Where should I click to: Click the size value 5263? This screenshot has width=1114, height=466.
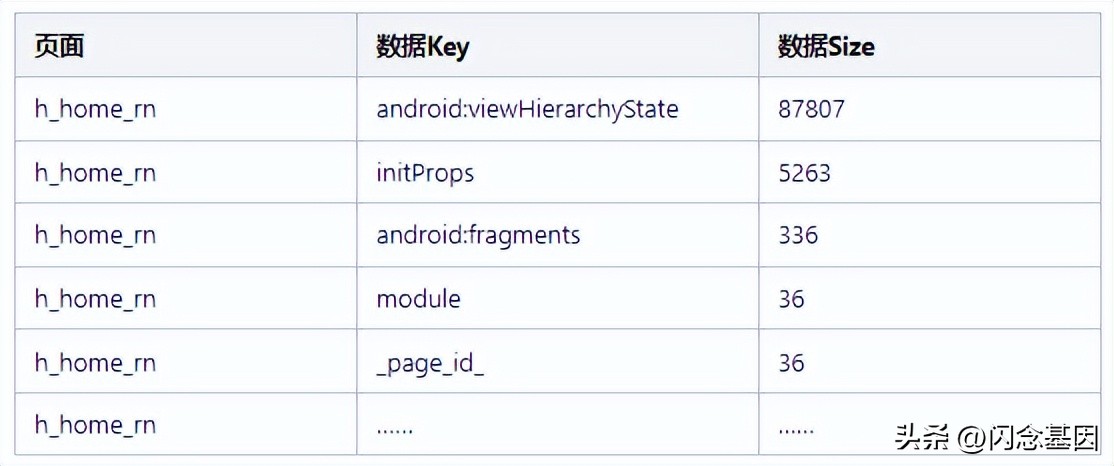[804, 173]
